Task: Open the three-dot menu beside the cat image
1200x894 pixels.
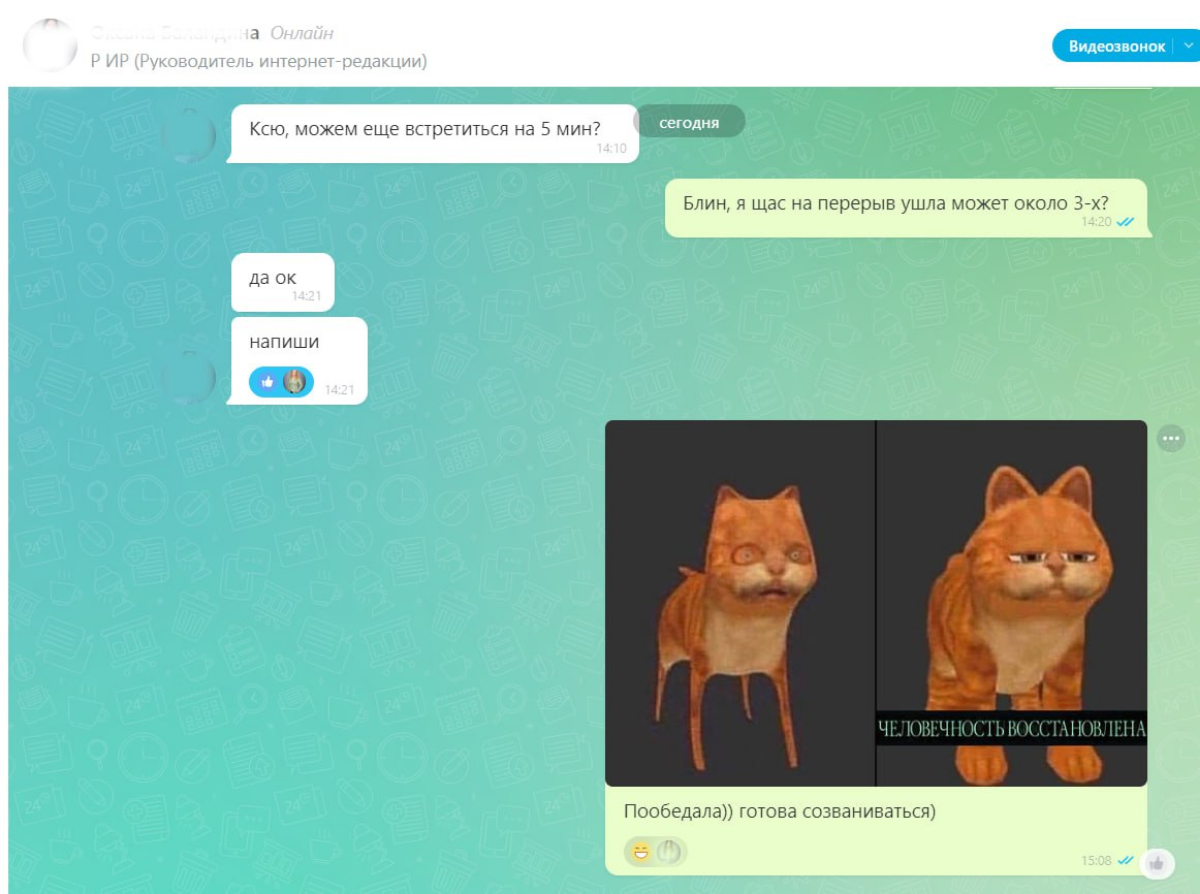Action: point(1171,438)
